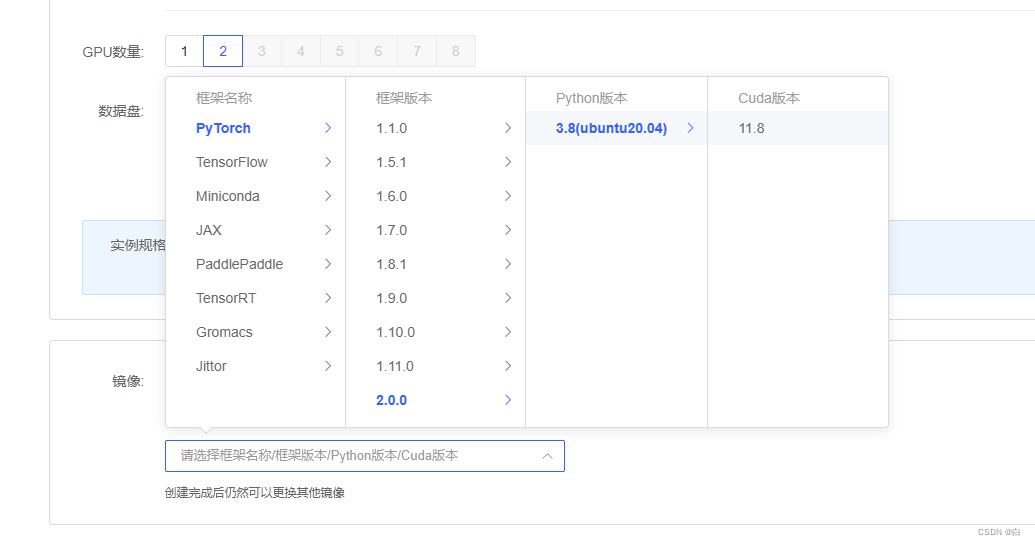The height and width of the screenshot is (545, 1035).
Task: Select GPU count 5
Action: (339, 51)
